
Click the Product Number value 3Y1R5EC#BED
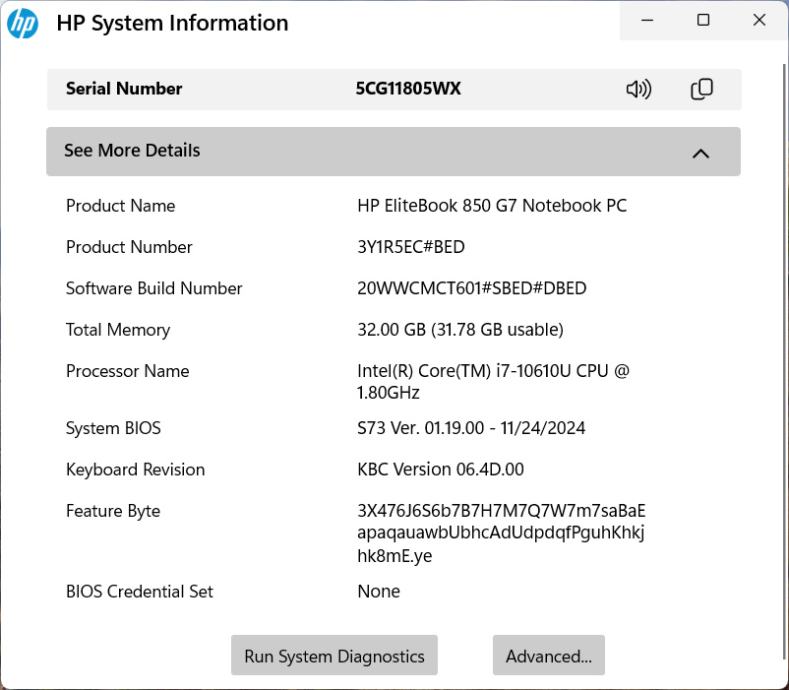[x=410, y=247]
